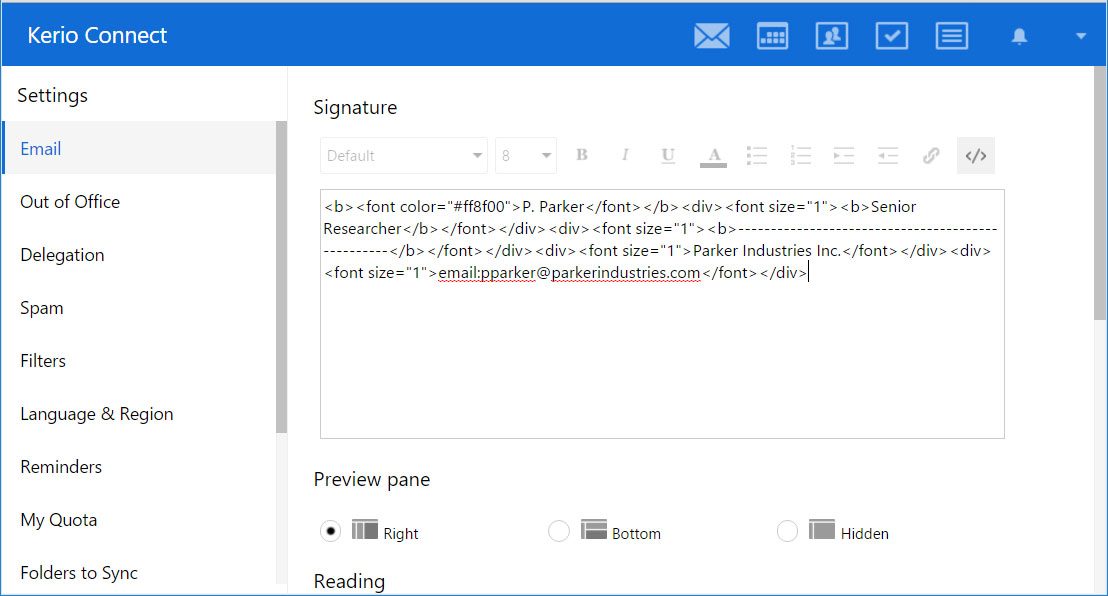Screen dimensions: 1108x596
Task: Click the main page vertical scrollbar
Action: point(1100,192)
